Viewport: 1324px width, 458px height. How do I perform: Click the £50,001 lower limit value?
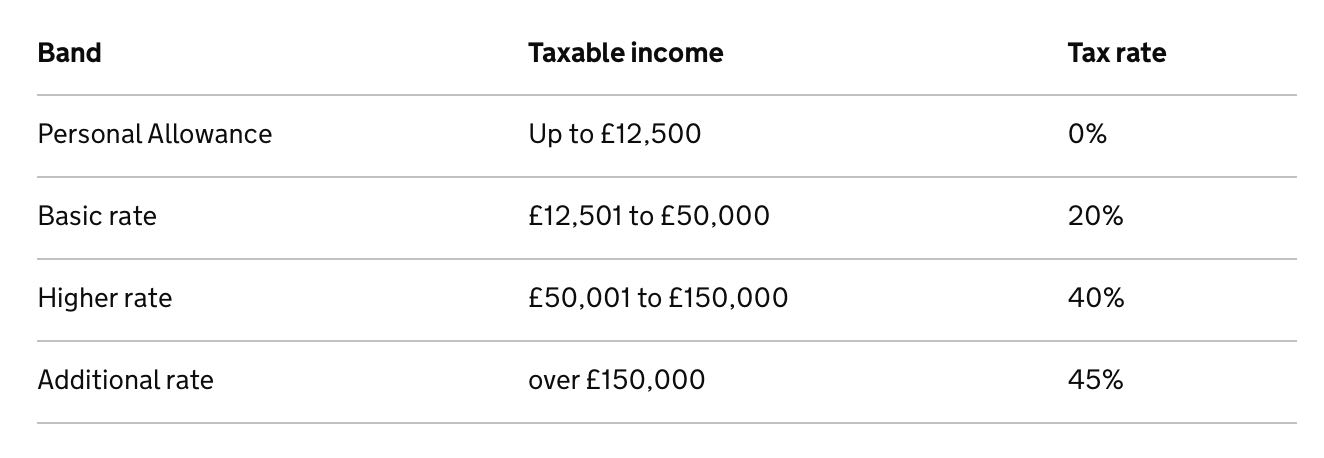tap(579, 298)
